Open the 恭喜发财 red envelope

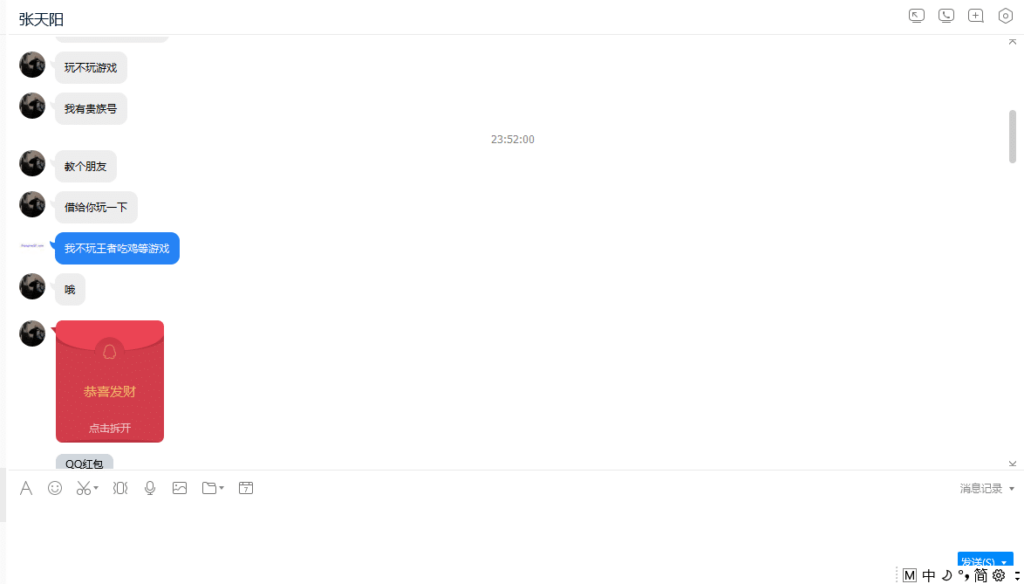pos(110,381)
